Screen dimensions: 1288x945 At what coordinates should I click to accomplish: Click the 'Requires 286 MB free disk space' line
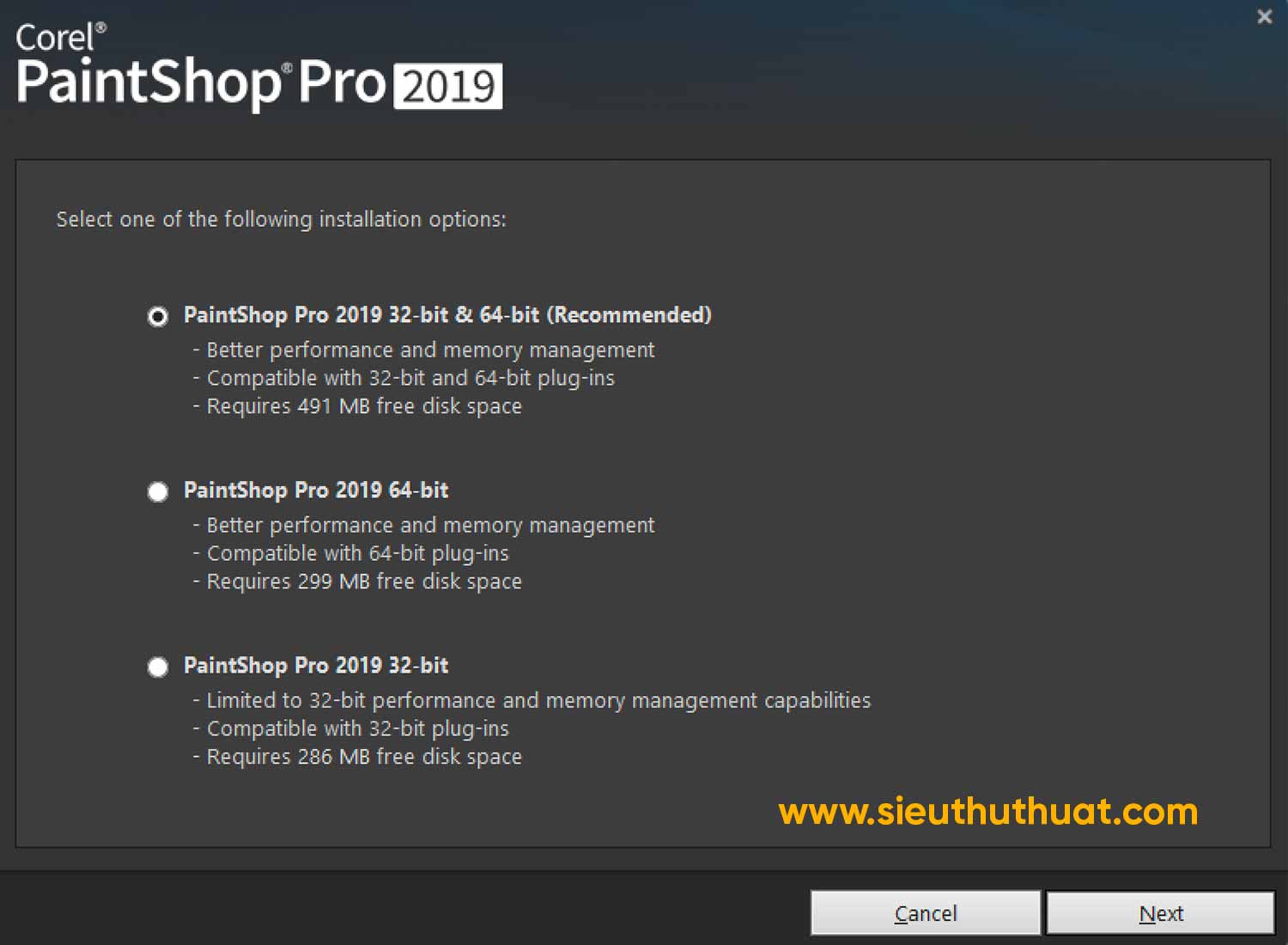(x=357, y=757)
